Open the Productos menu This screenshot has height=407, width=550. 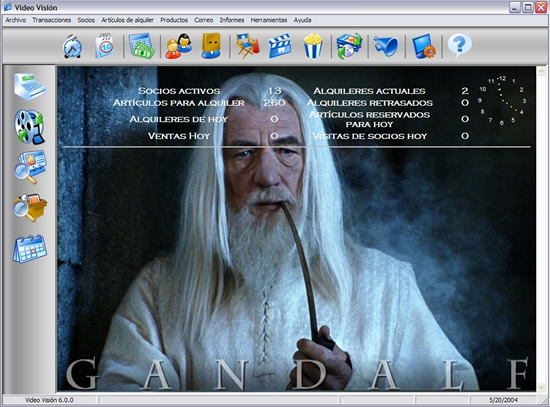[x=174, y=20]
